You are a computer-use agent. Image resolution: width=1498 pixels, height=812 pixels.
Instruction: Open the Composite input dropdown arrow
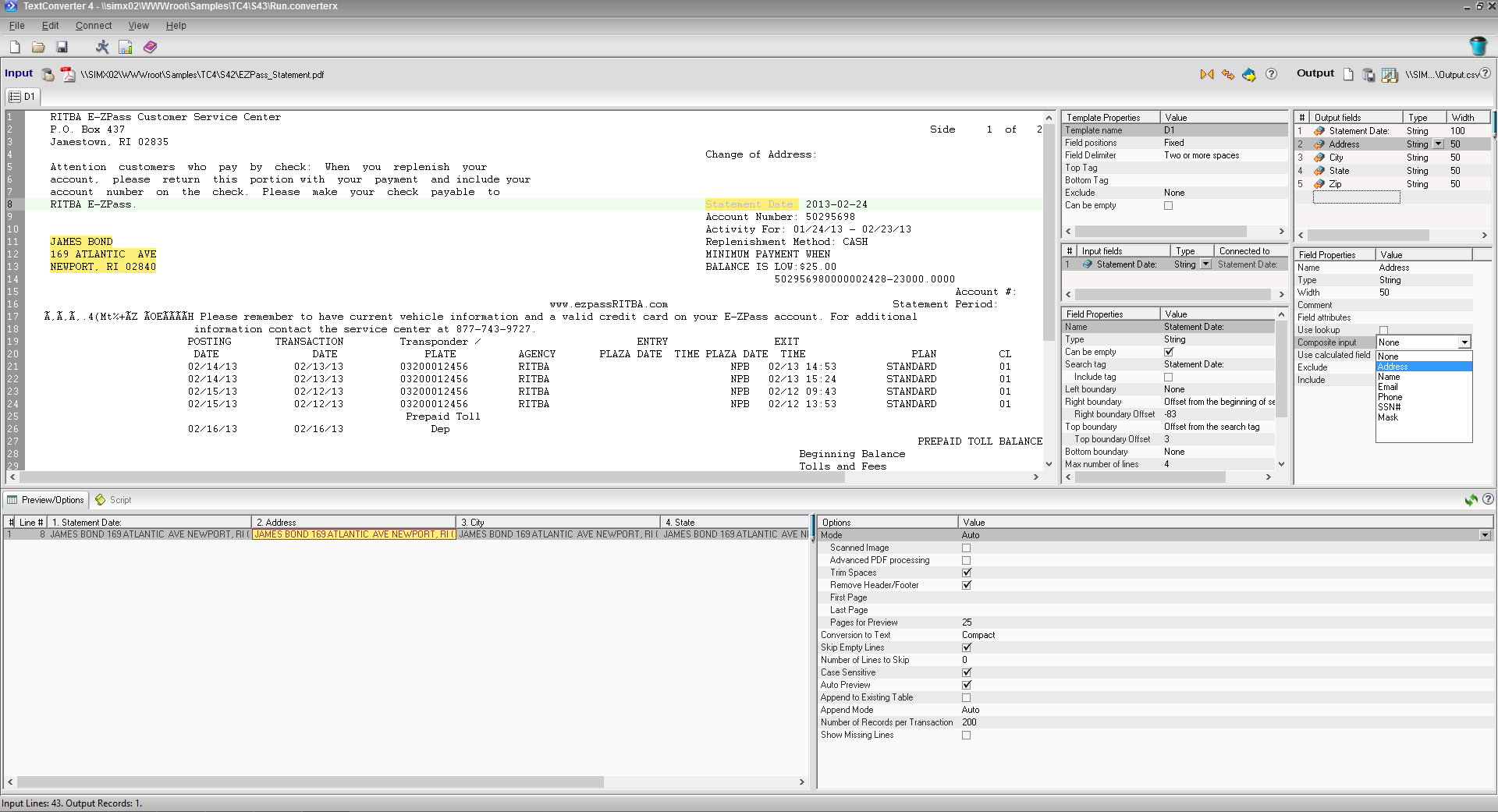[1464, 342]
